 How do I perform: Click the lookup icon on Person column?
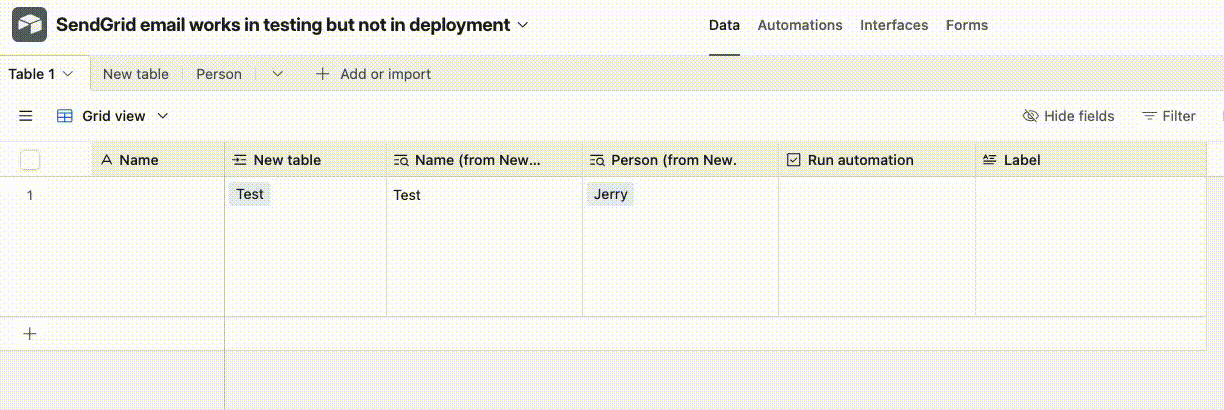(x=597, y=160)
